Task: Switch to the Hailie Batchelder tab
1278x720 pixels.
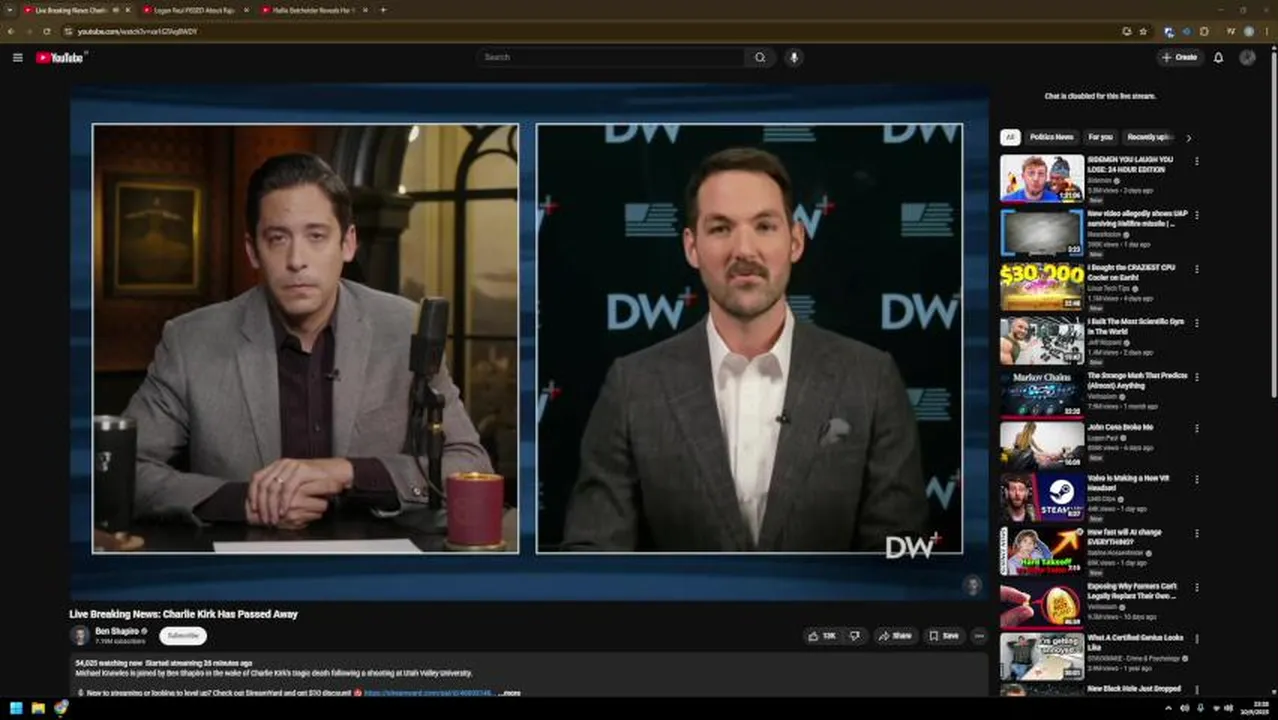Action: click(313, 10)
